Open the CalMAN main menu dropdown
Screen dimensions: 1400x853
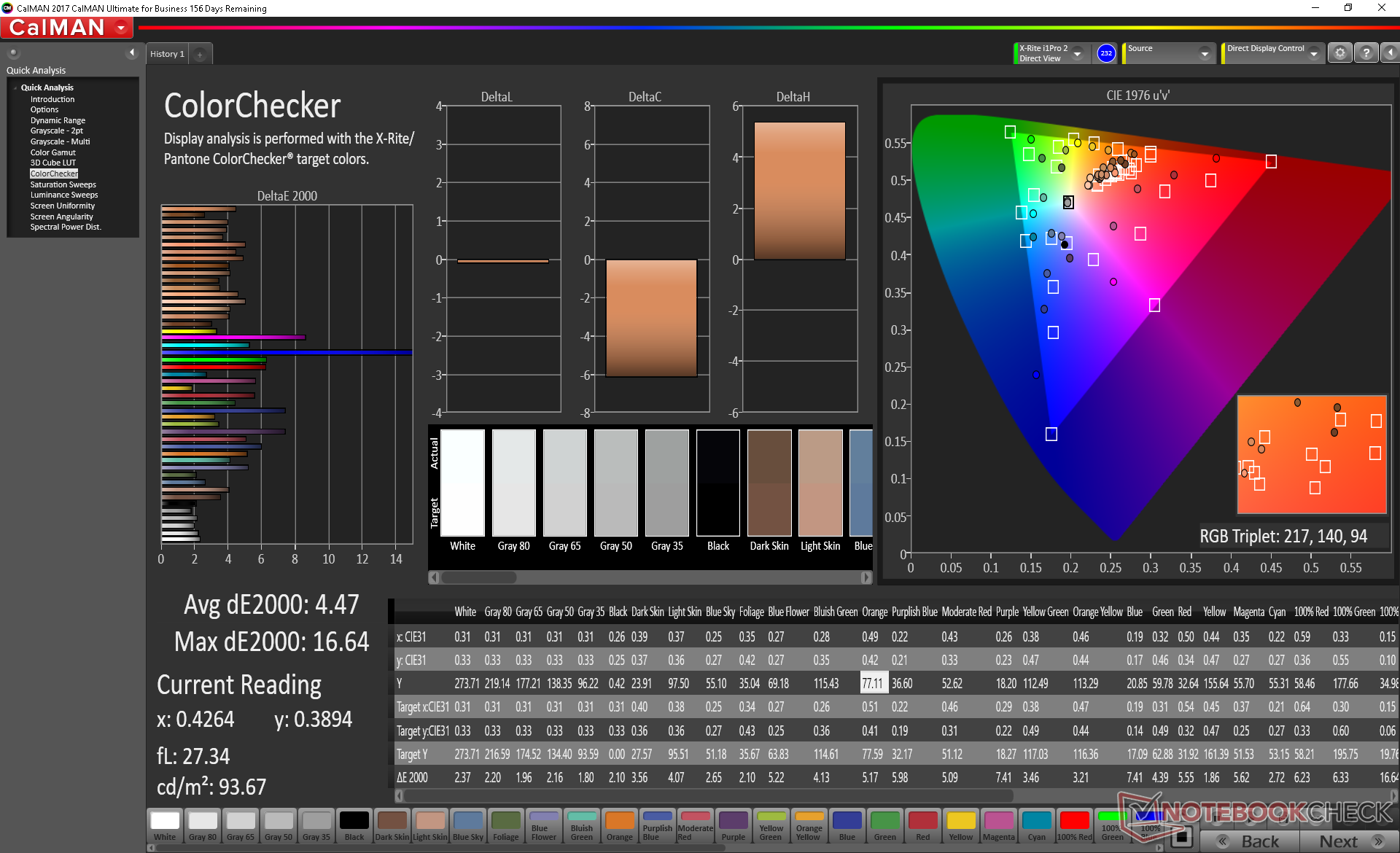tap(121, 28)
